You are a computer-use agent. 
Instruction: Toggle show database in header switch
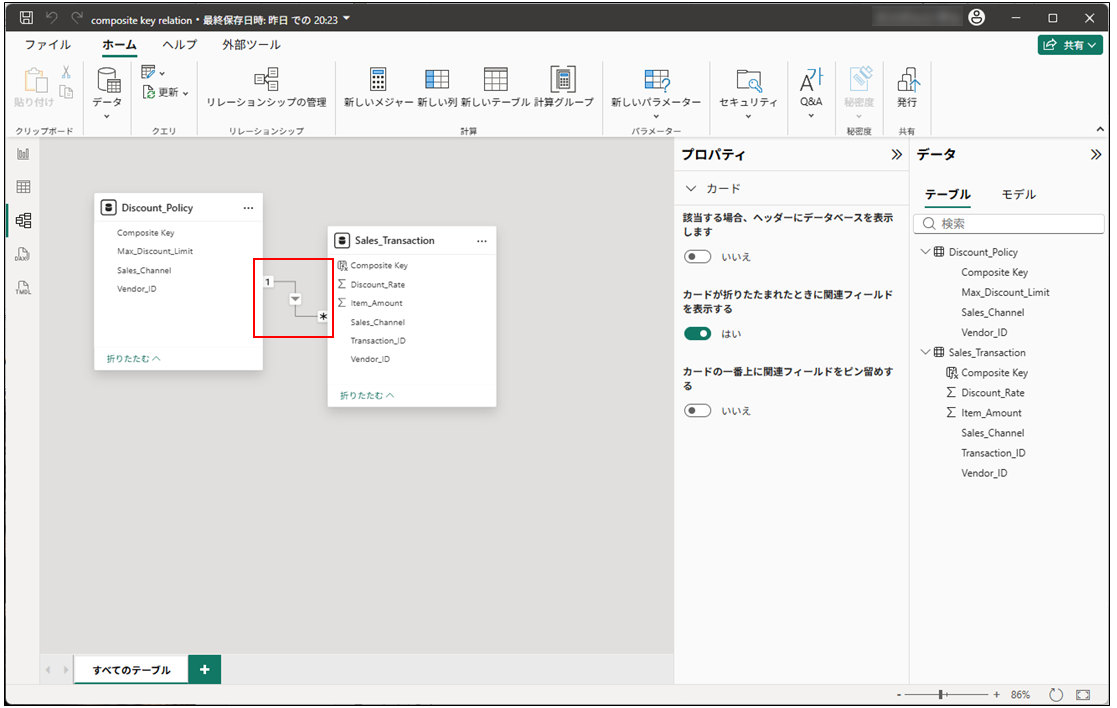click(697, 257)
